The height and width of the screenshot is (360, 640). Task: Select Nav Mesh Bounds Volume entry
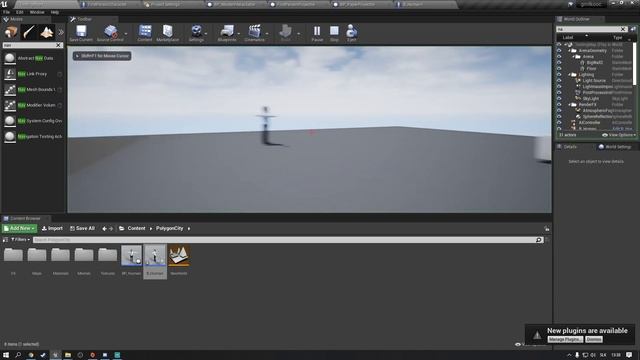click(x=33, y=89)
